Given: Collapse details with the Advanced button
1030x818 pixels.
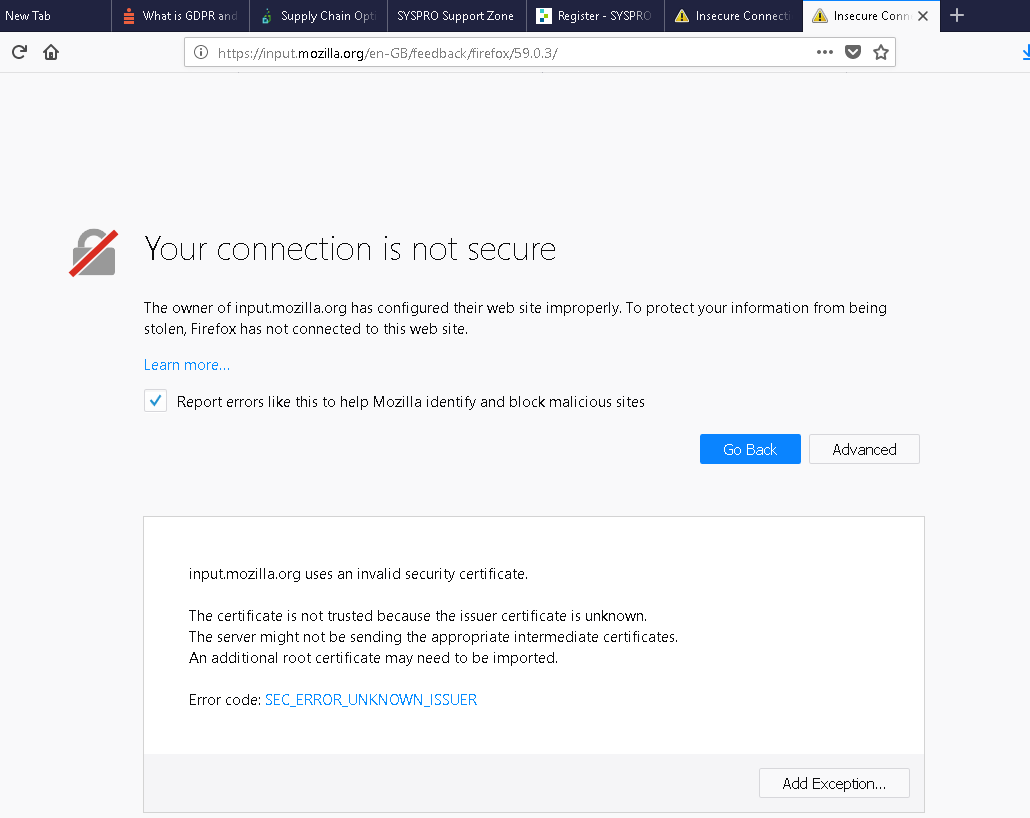Looking at the screenshot, I should point(864,449).
